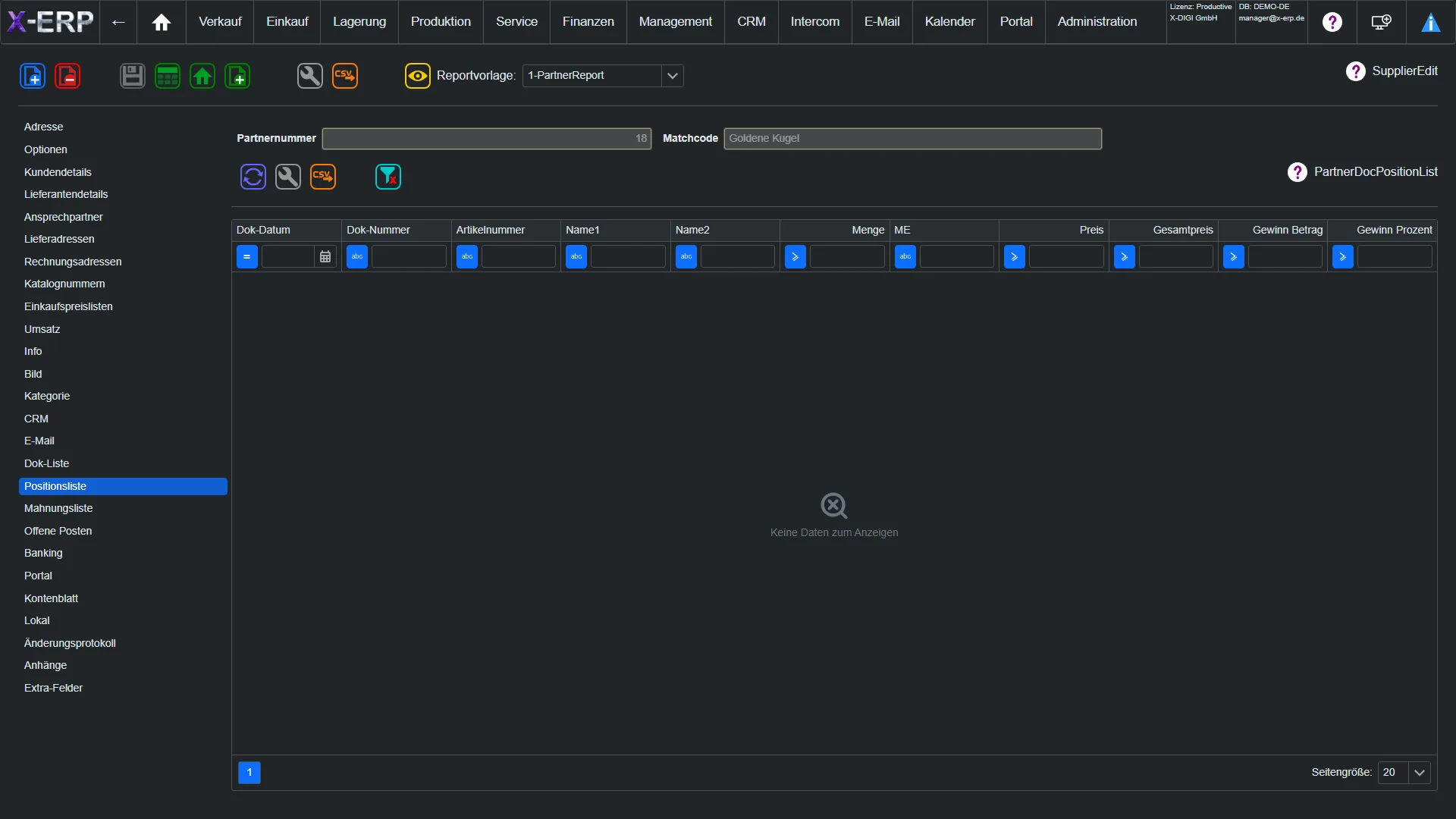Export CSV from the top toolbar
1456x819 pixels.
(x=345, y=76)
